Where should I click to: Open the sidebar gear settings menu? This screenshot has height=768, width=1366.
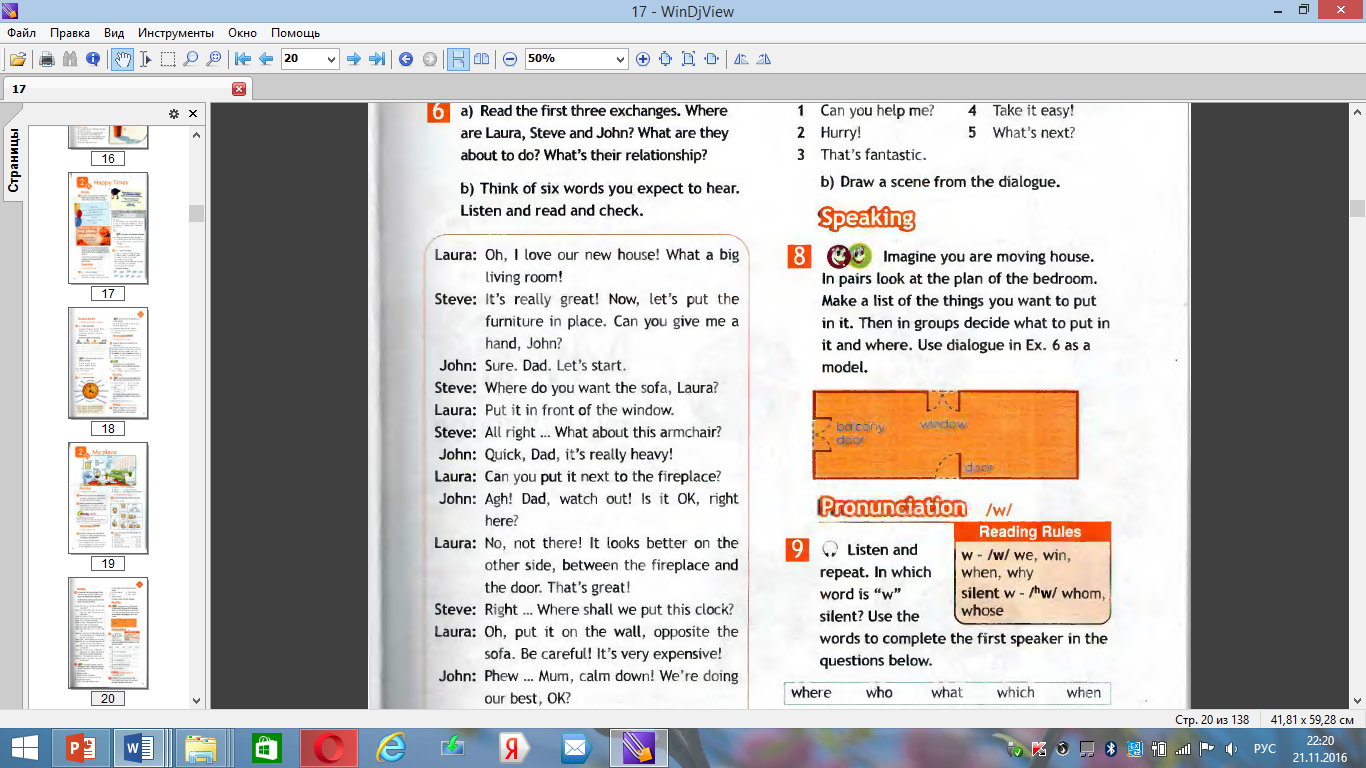[x=173, y=114]
